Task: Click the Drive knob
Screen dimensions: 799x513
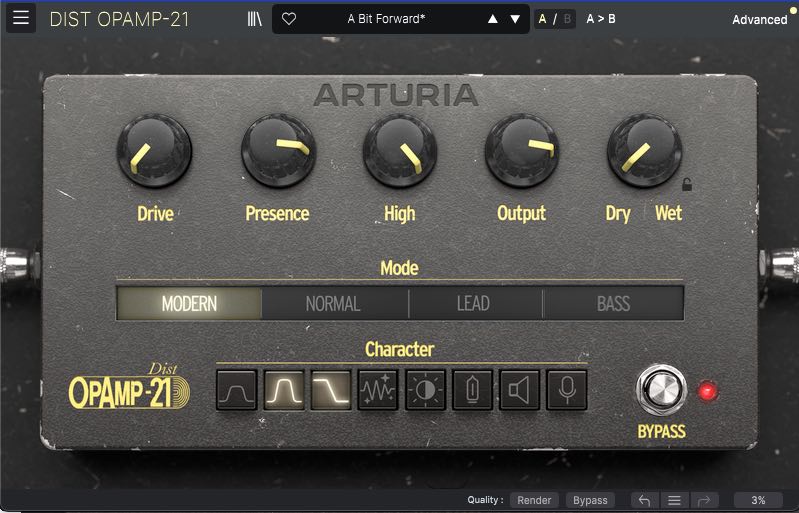Action: [x=154, y=151]
